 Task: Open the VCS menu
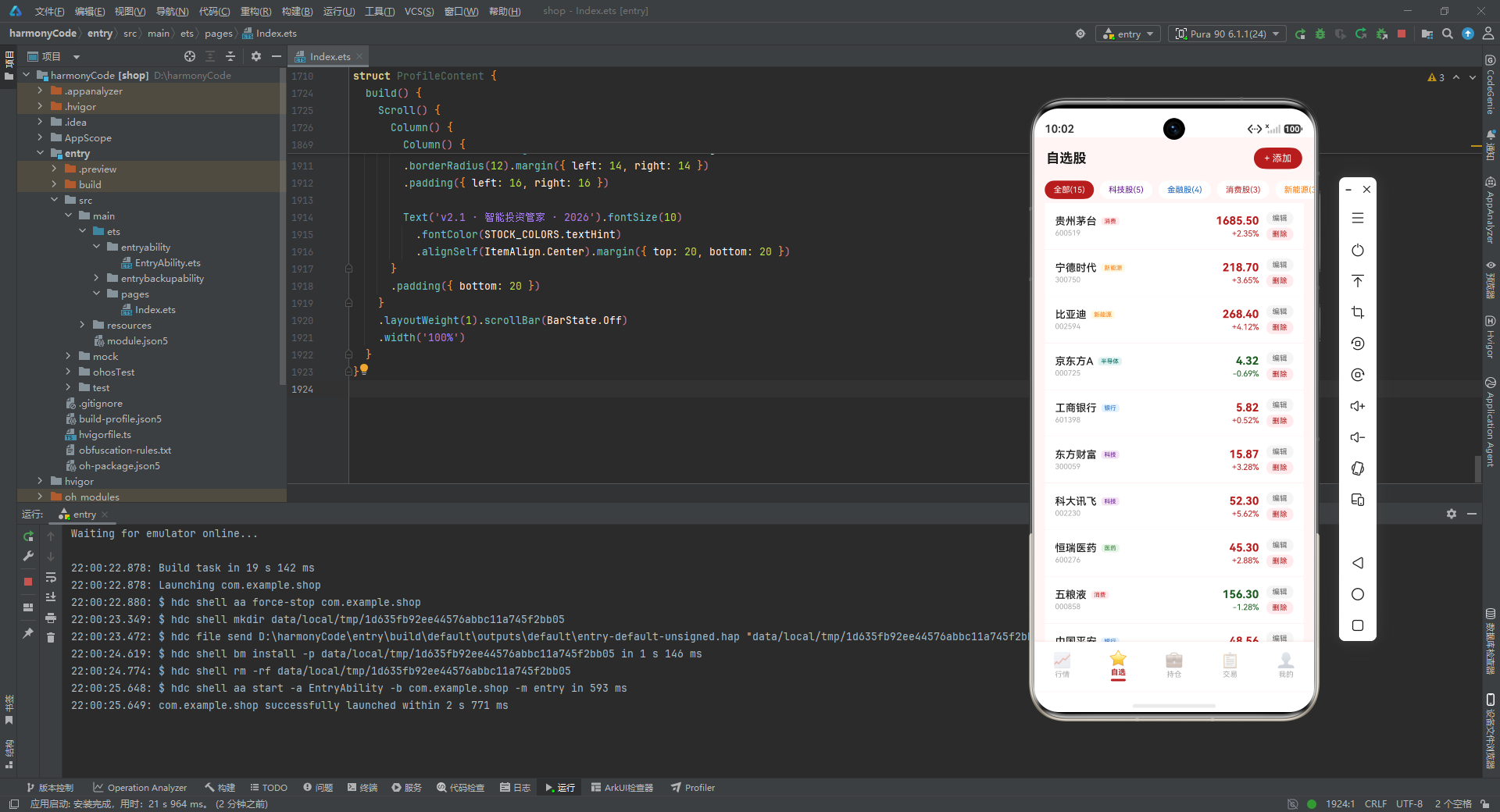pos(419,11)
